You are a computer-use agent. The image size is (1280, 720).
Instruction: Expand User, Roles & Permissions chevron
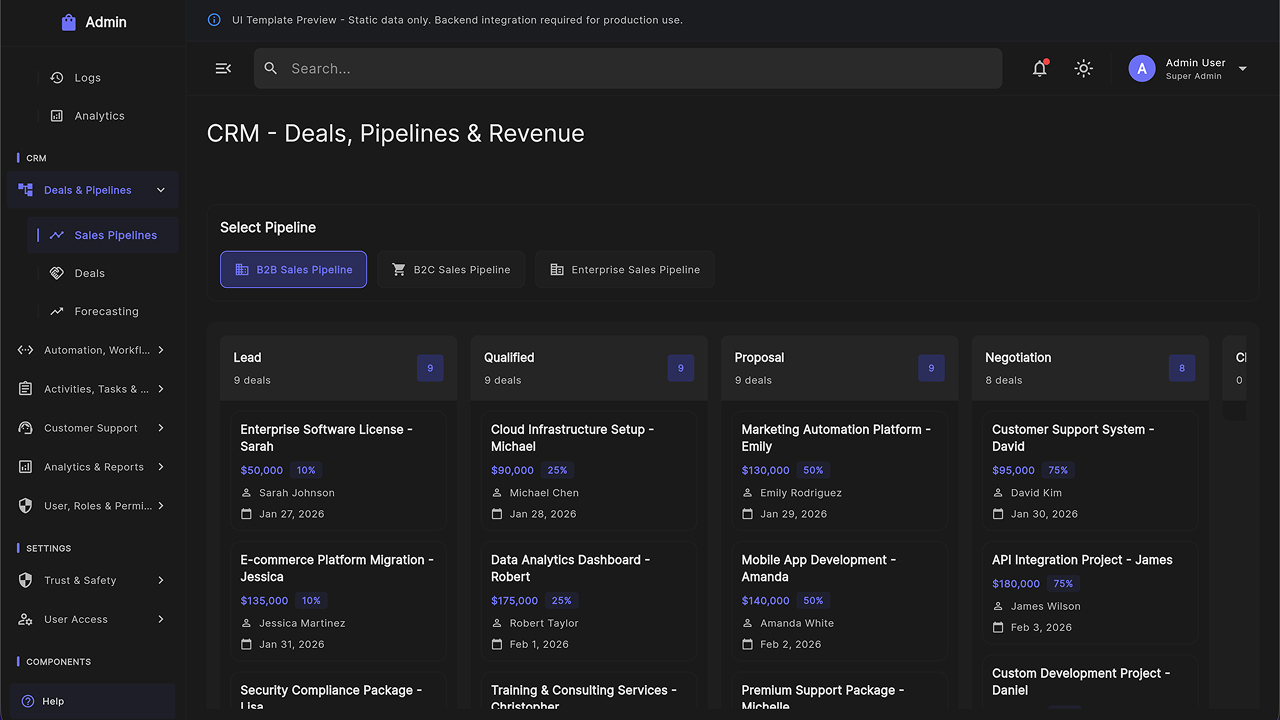pos(161,506)
